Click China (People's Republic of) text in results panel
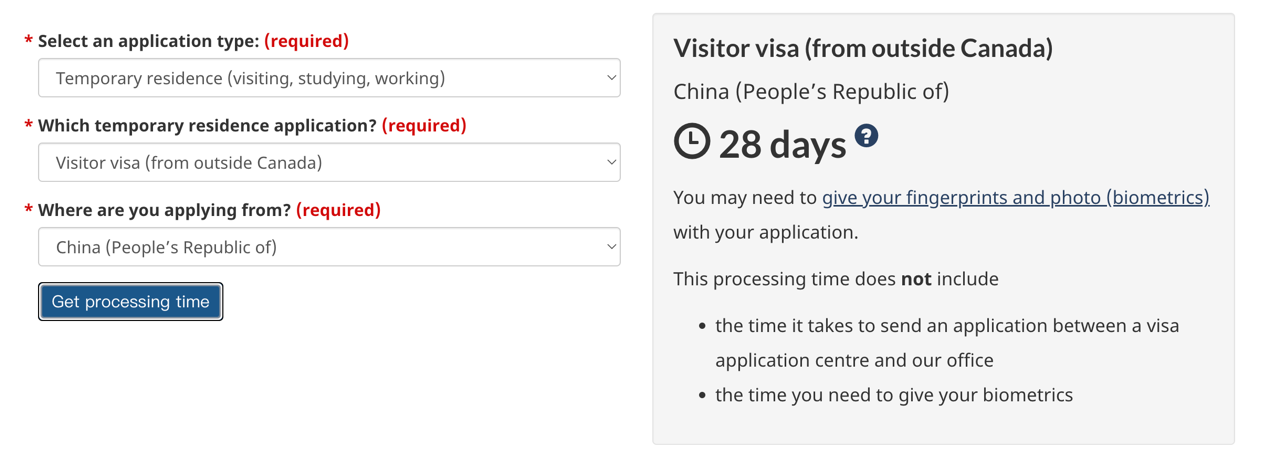 click(811, 92)
